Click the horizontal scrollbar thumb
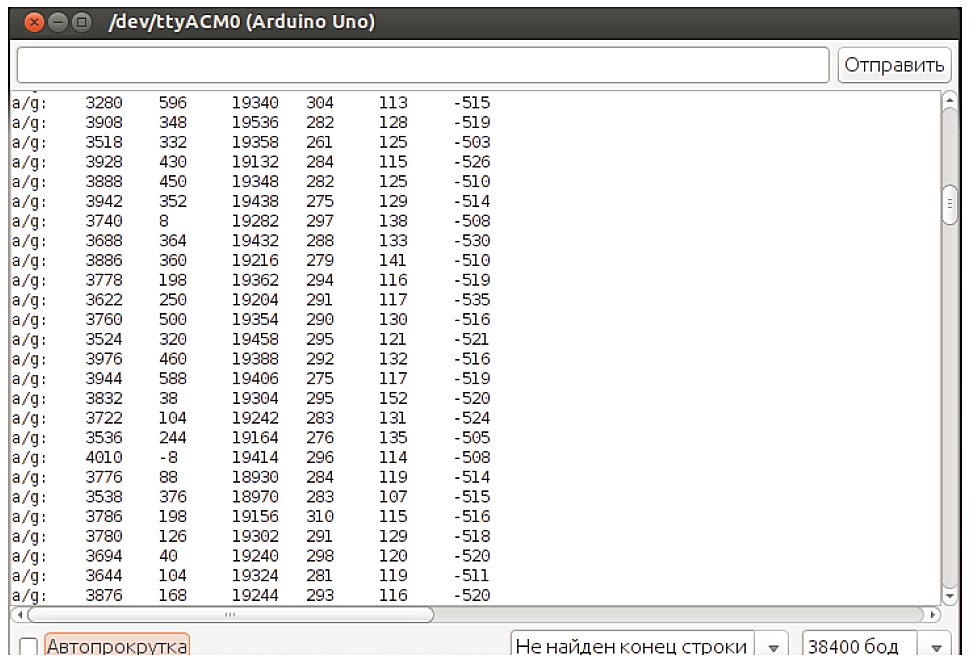Viewport: 971px width, 671px height. coord(229,614)
